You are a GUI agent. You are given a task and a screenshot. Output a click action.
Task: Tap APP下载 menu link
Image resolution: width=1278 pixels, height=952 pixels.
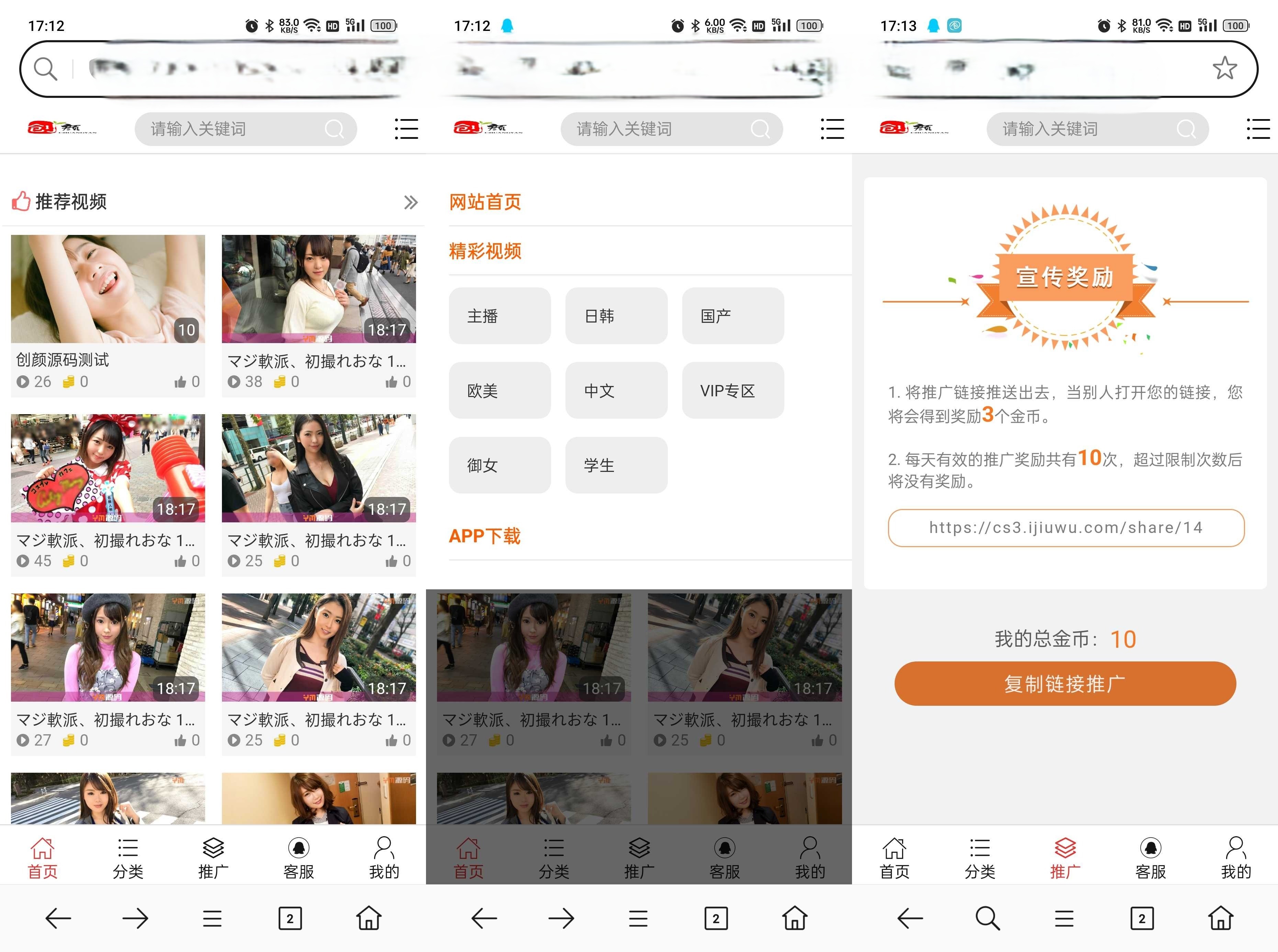pyautogui.click(x=484, y=536)
